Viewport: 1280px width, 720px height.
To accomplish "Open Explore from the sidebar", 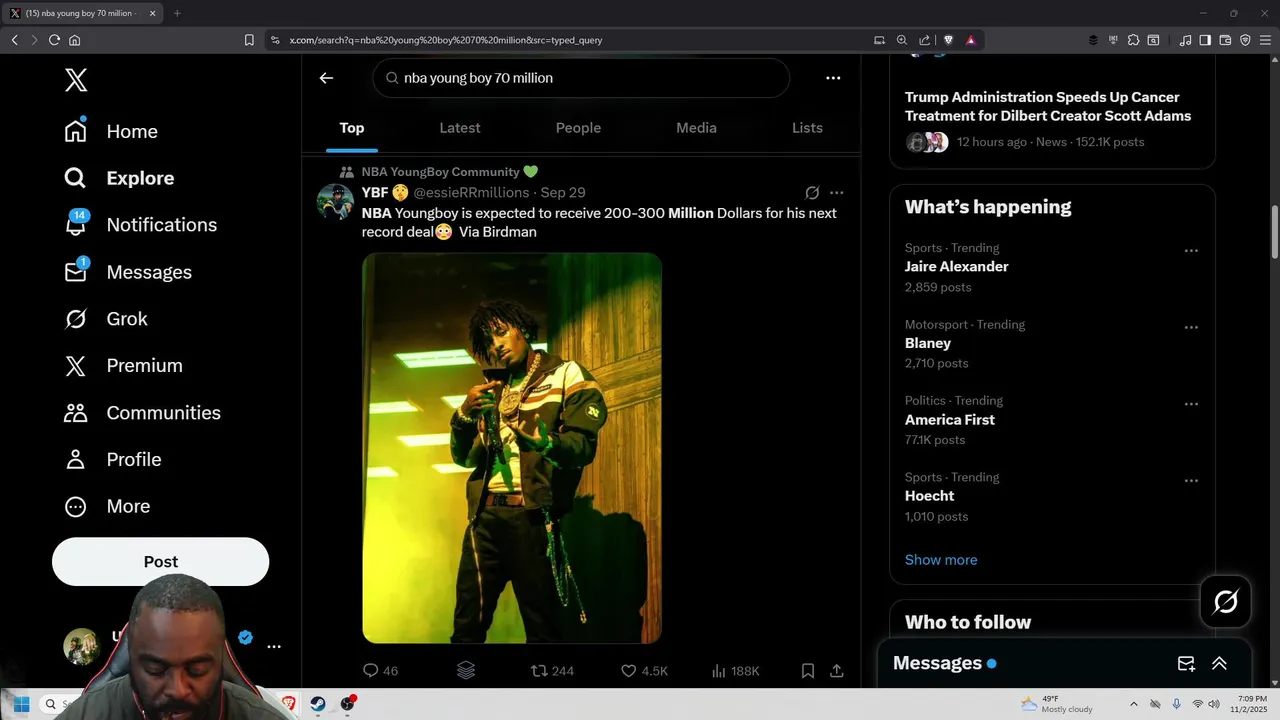I will (x=119, y=178).
